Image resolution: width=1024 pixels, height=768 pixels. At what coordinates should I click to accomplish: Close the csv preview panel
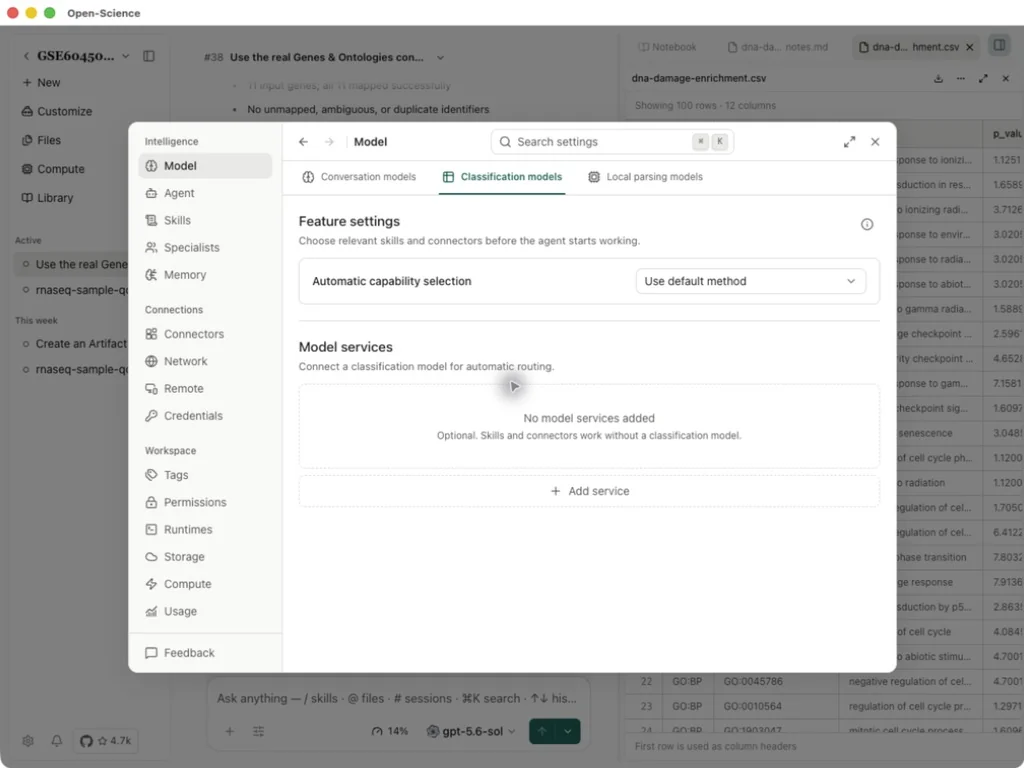[1006, 78]
